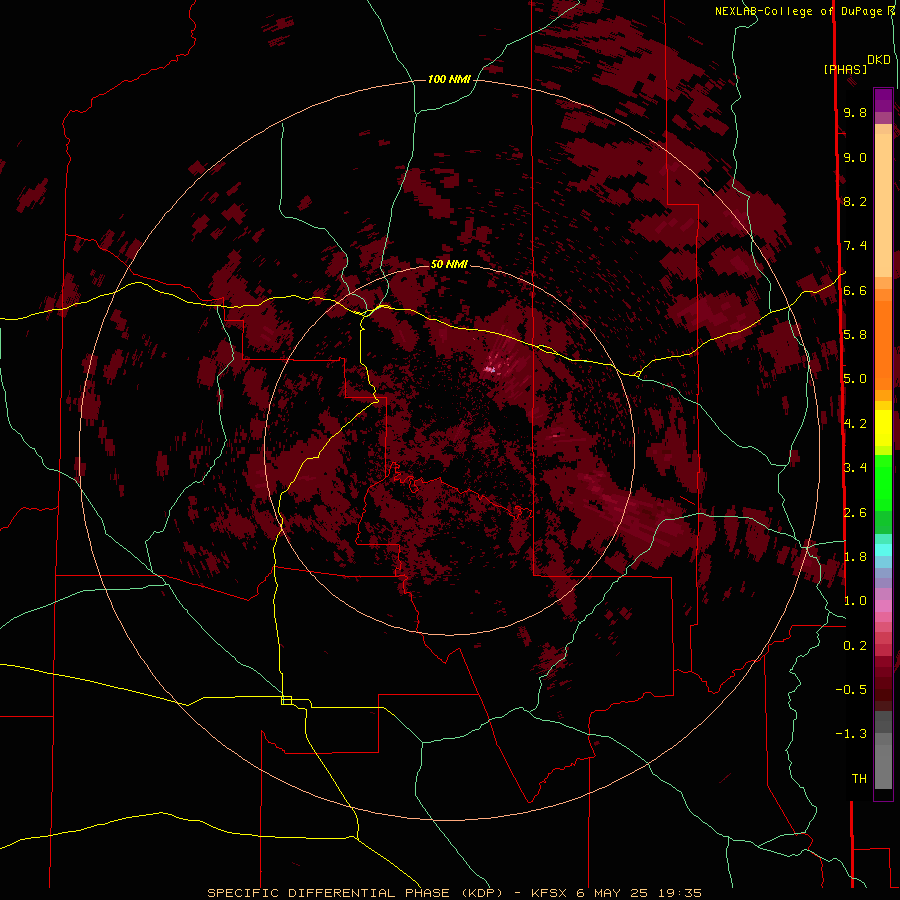Screen dimensions: 900x900
Task: Click the 5.8 scale value
Action: pyautogui.click(x=855, y=334)
